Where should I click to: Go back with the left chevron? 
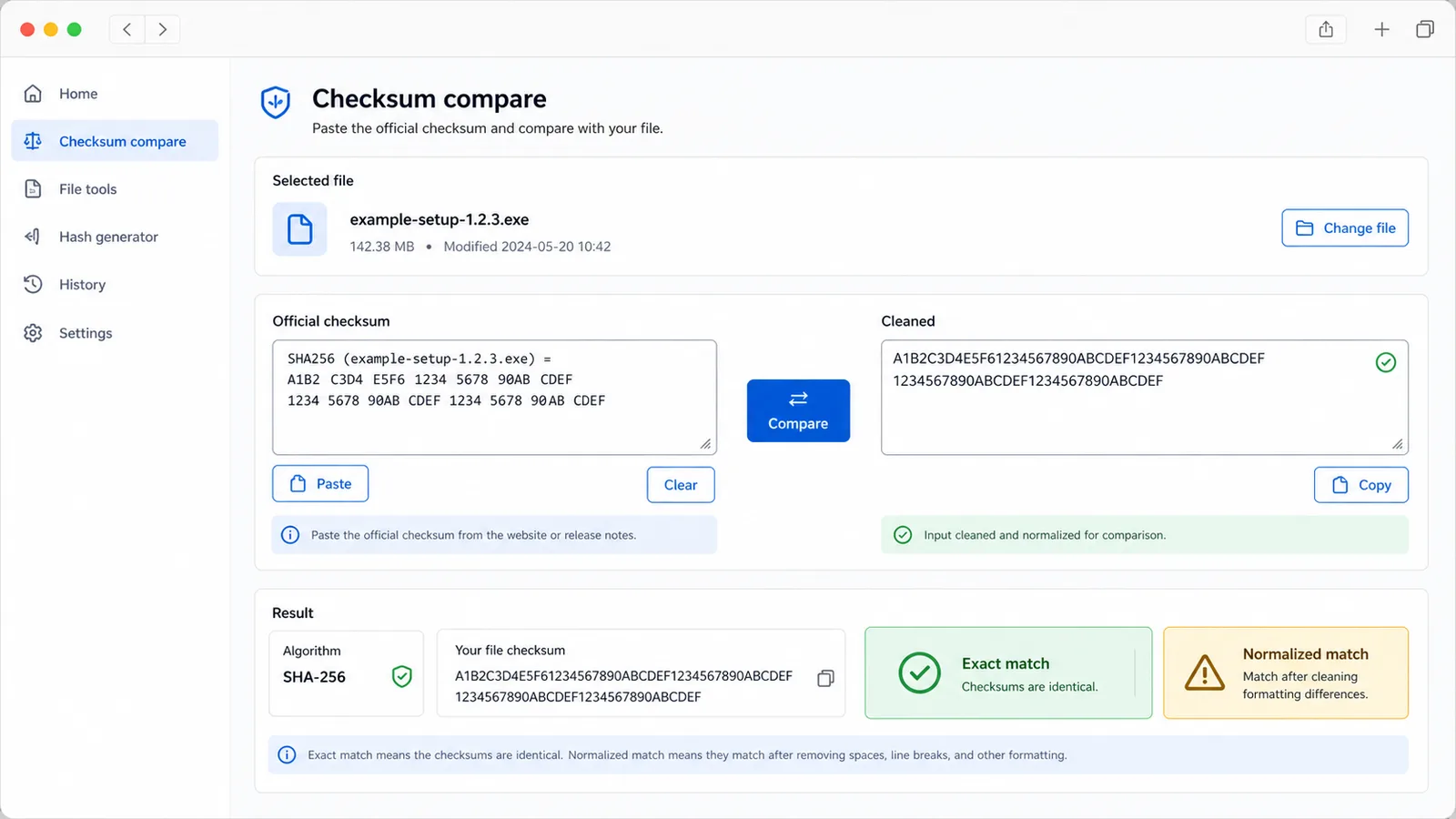pyautogui.click(x=127, y=29)
